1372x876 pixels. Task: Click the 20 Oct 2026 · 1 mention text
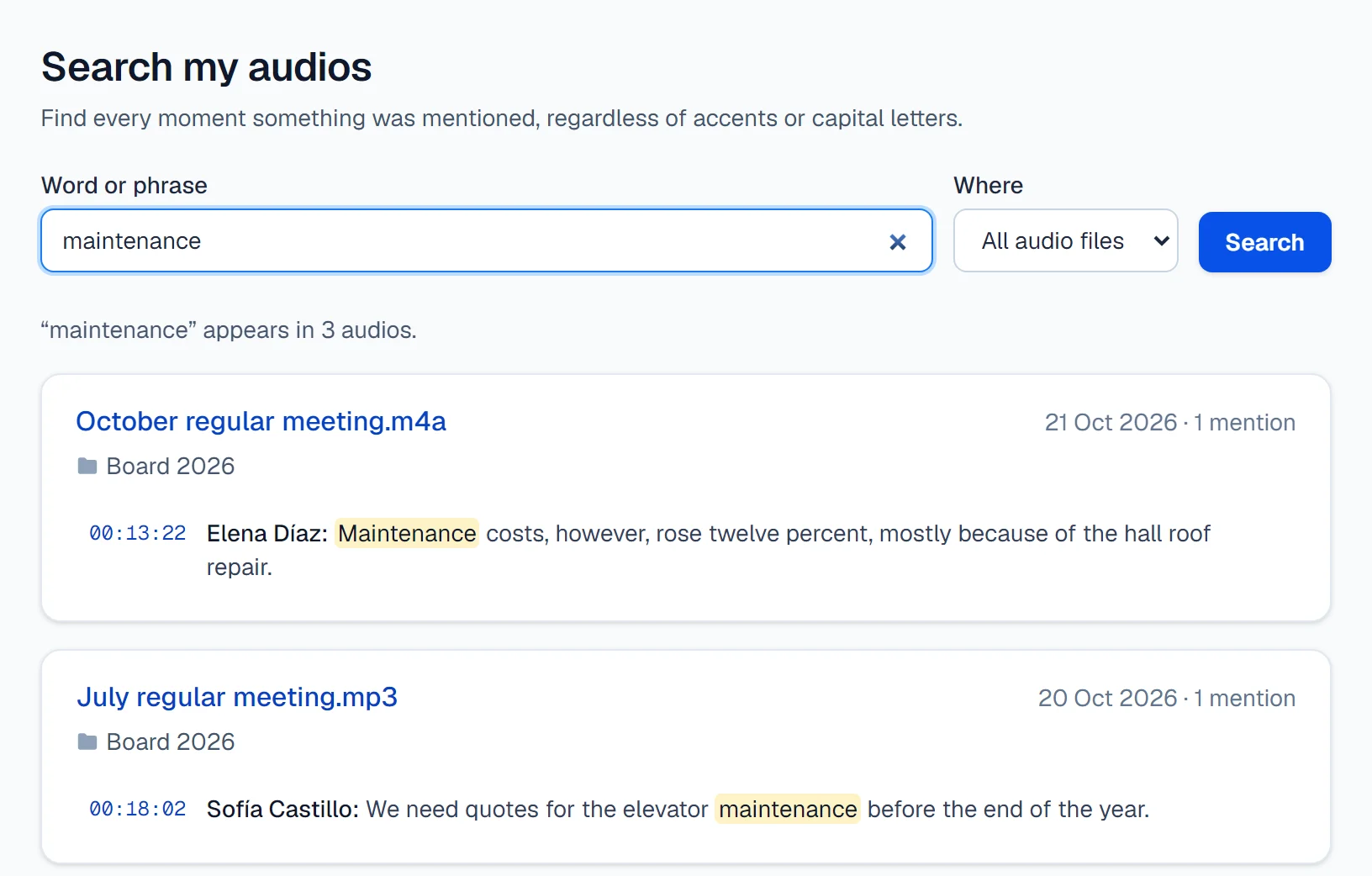pos(1166,698)
